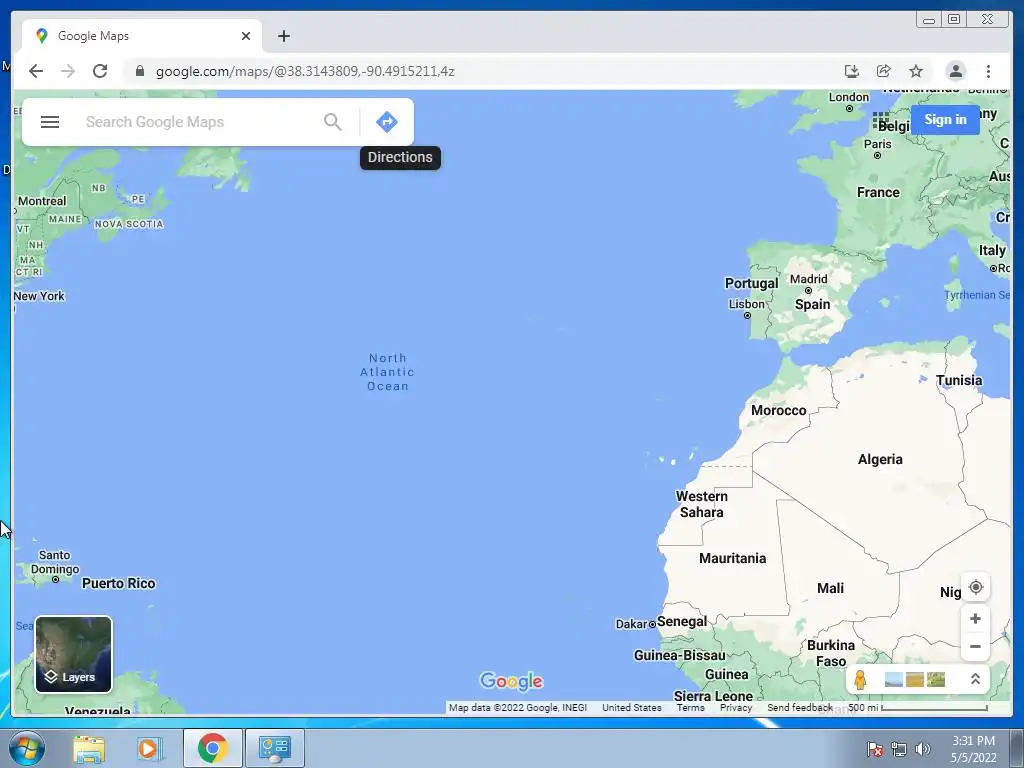Open the Privacy link in map footer
The width and height of the screenshot is (1024, 768).
point(736,707)
